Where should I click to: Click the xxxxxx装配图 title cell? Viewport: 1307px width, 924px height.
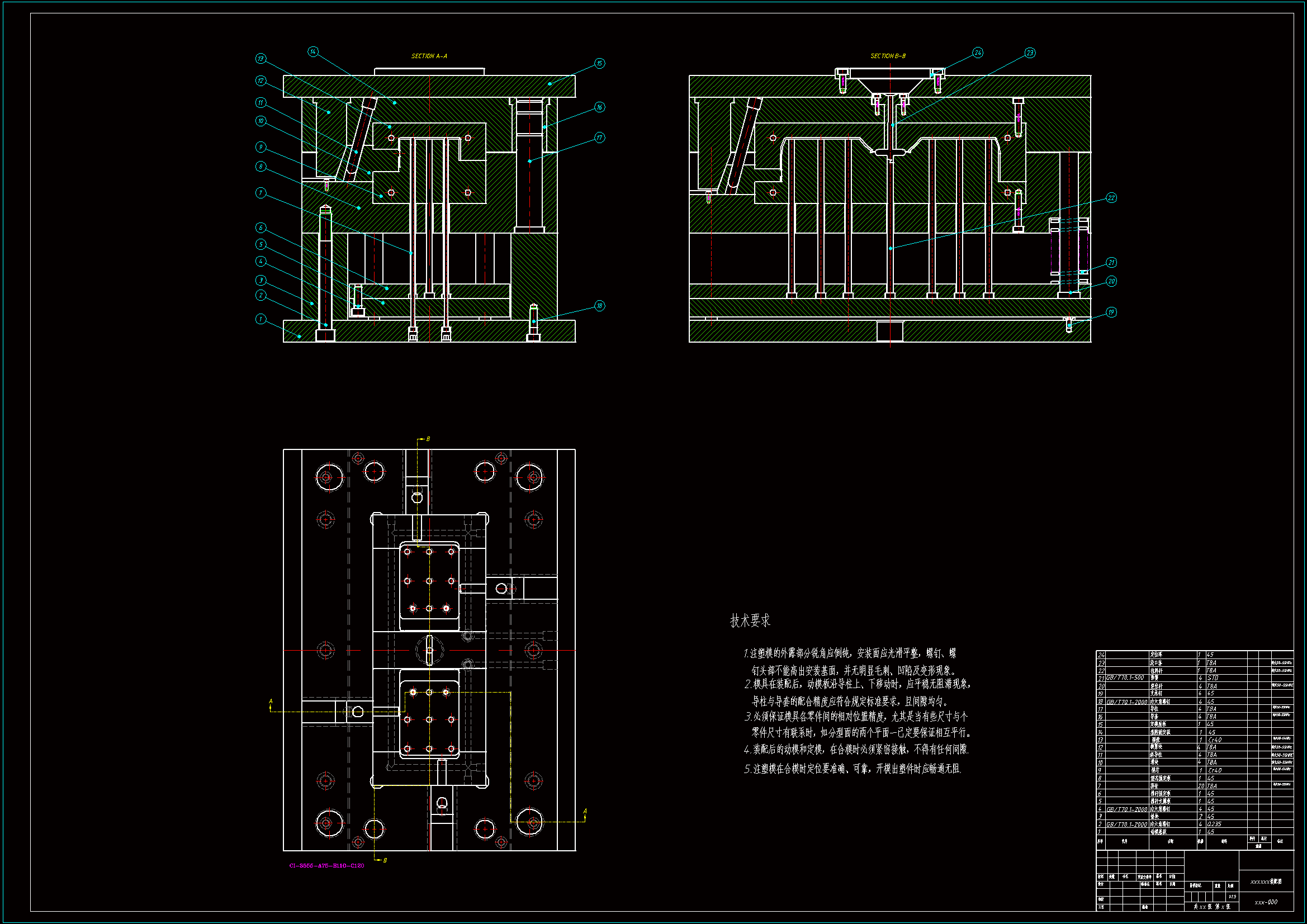point(1266,882)
